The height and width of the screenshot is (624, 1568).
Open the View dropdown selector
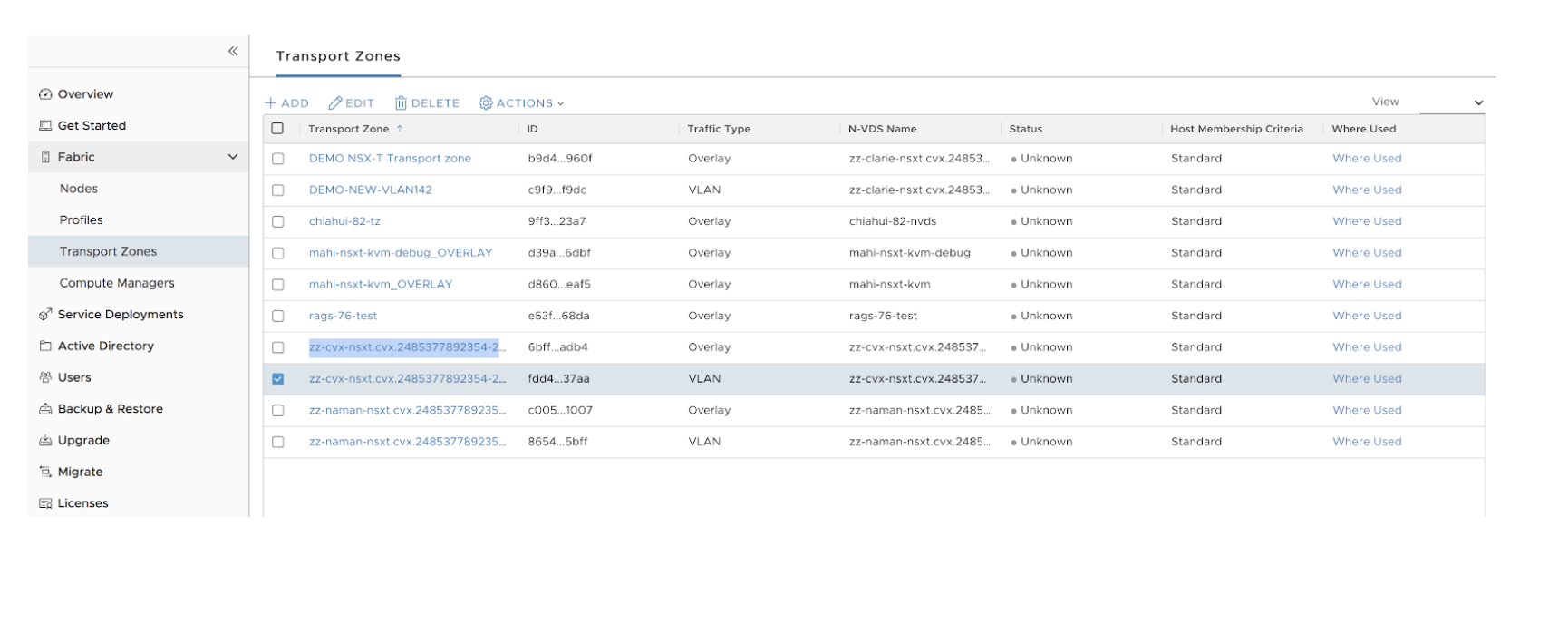pos(1451,102)
